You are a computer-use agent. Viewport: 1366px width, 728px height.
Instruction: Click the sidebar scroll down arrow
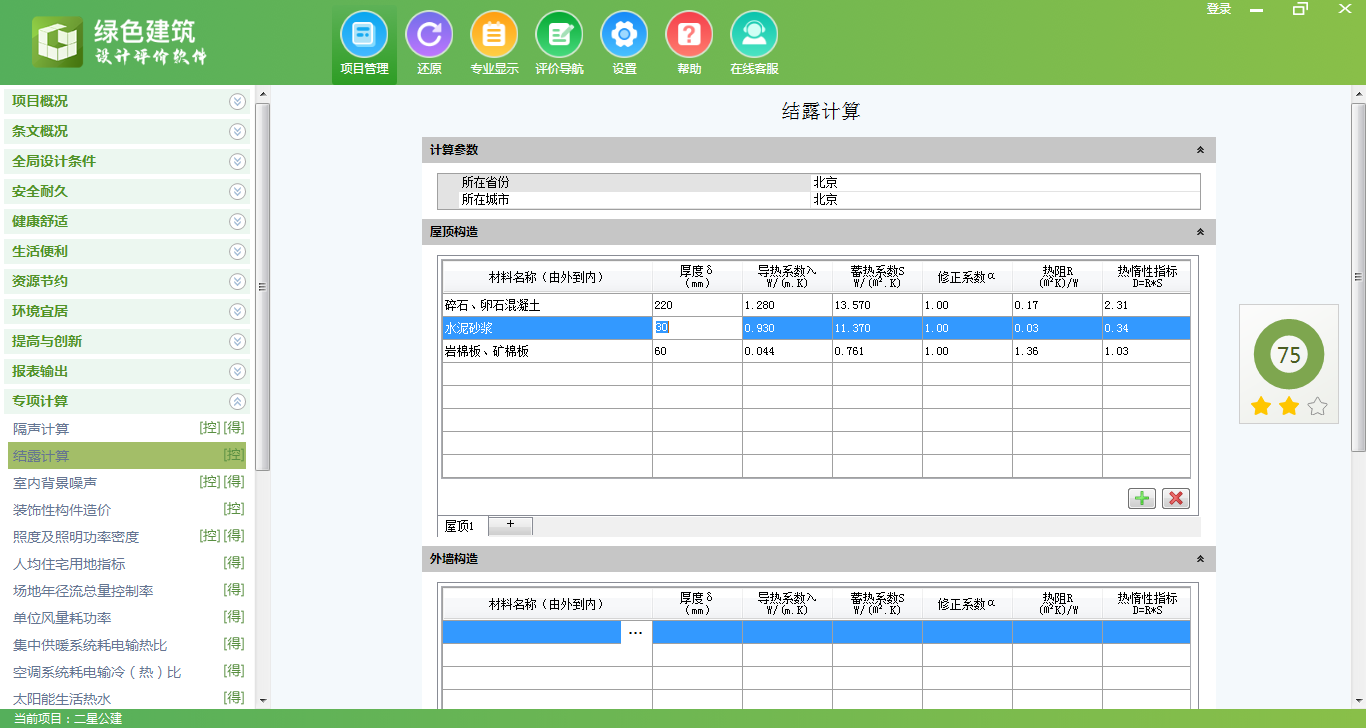262,701
